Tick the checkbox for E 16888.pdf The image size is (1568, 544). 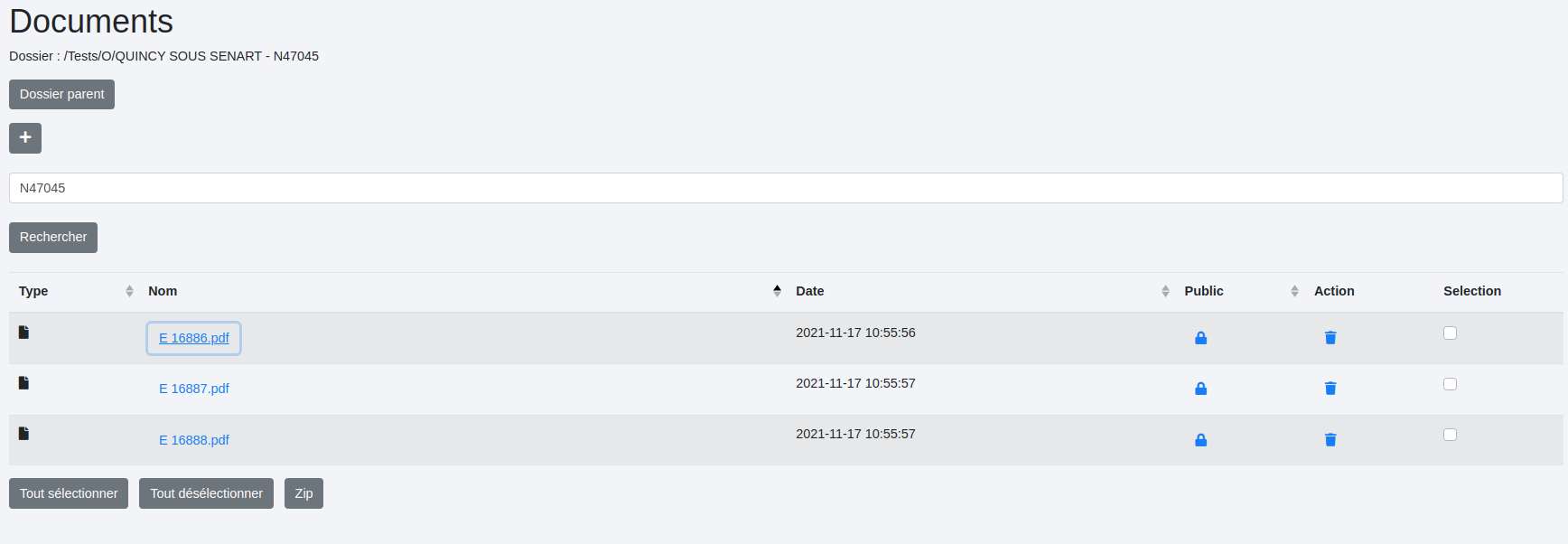pyautogui.click(x=1450, y=435)
